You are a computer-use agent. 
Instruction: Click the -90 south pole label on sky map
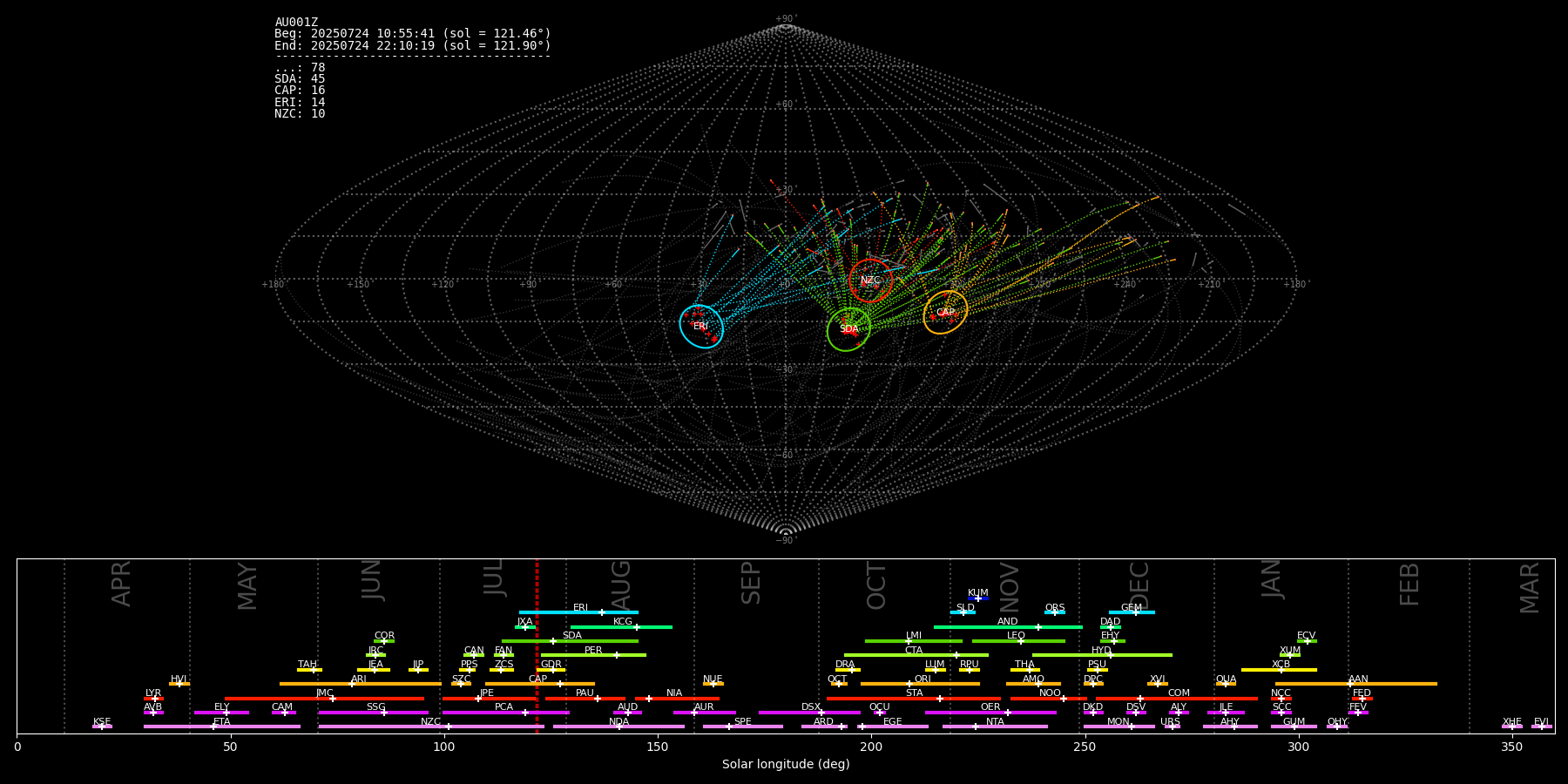pyautogui.click(x=786, y=541)
